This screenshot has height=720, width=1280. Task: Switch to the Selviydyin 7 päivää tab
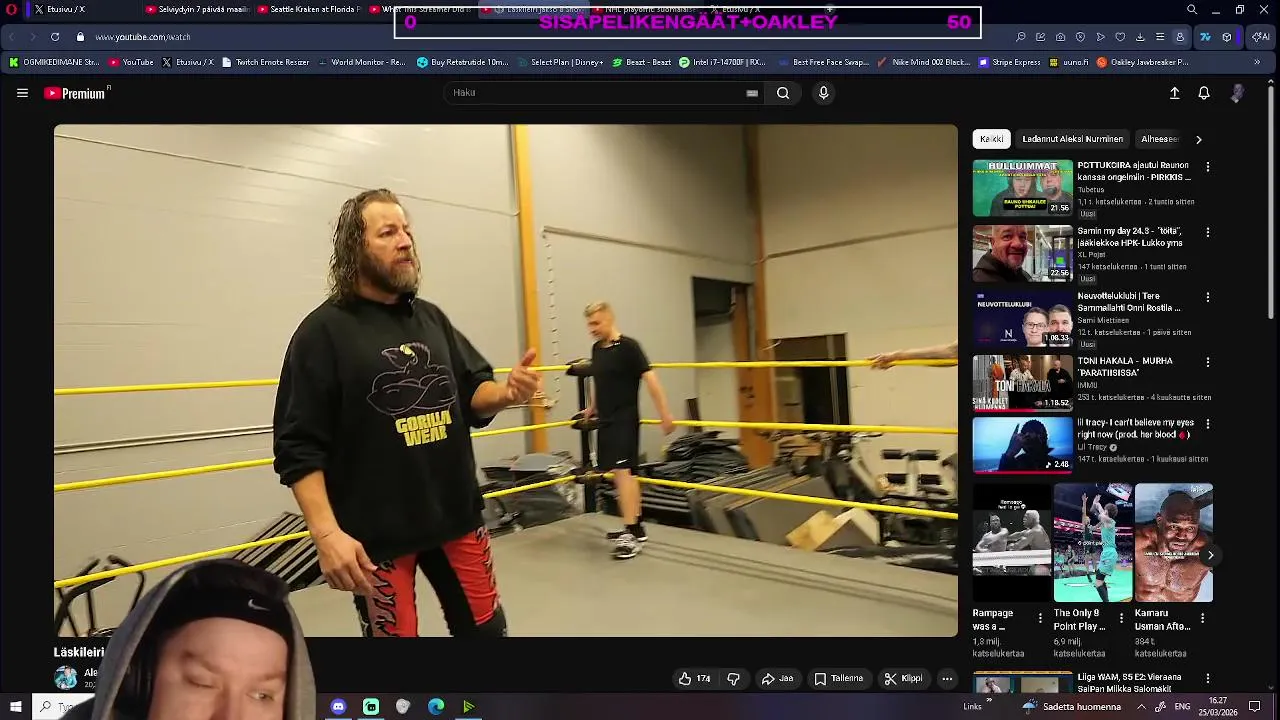pyautogui.click(x=196, y=9)
